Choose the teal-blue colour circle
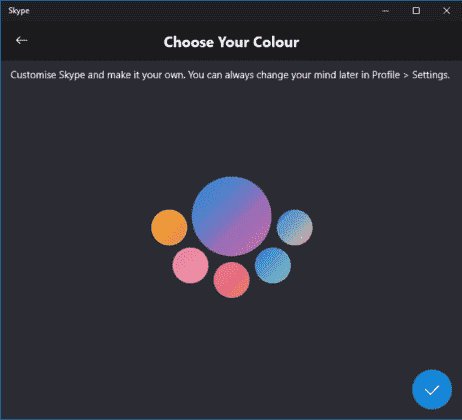The height and width of the screenshot is (420, 462). coord(273,265)
